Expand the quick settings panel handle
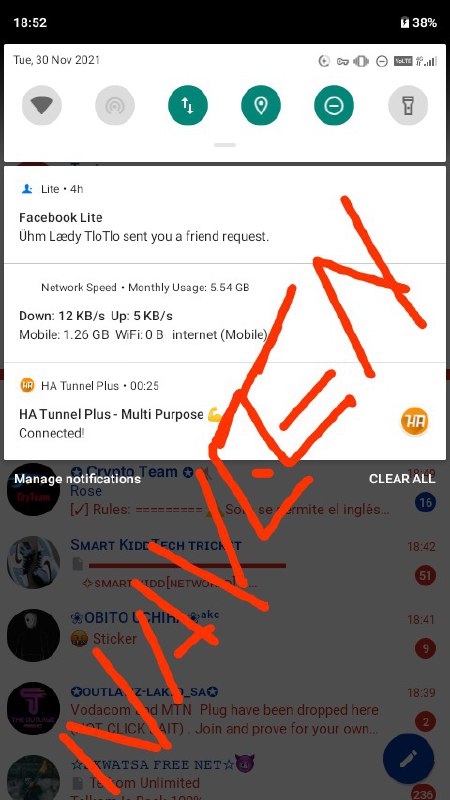The height and width of the screenshot is (800, 450). click(x=225, y=145)
